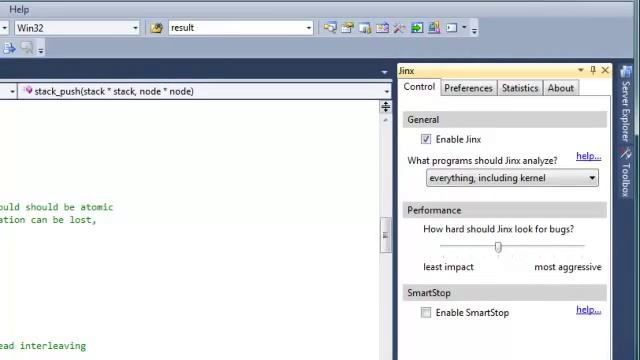The height and width of the screenshot is (360, 640).
Task: Switch to the About tab
Action: 560,88
